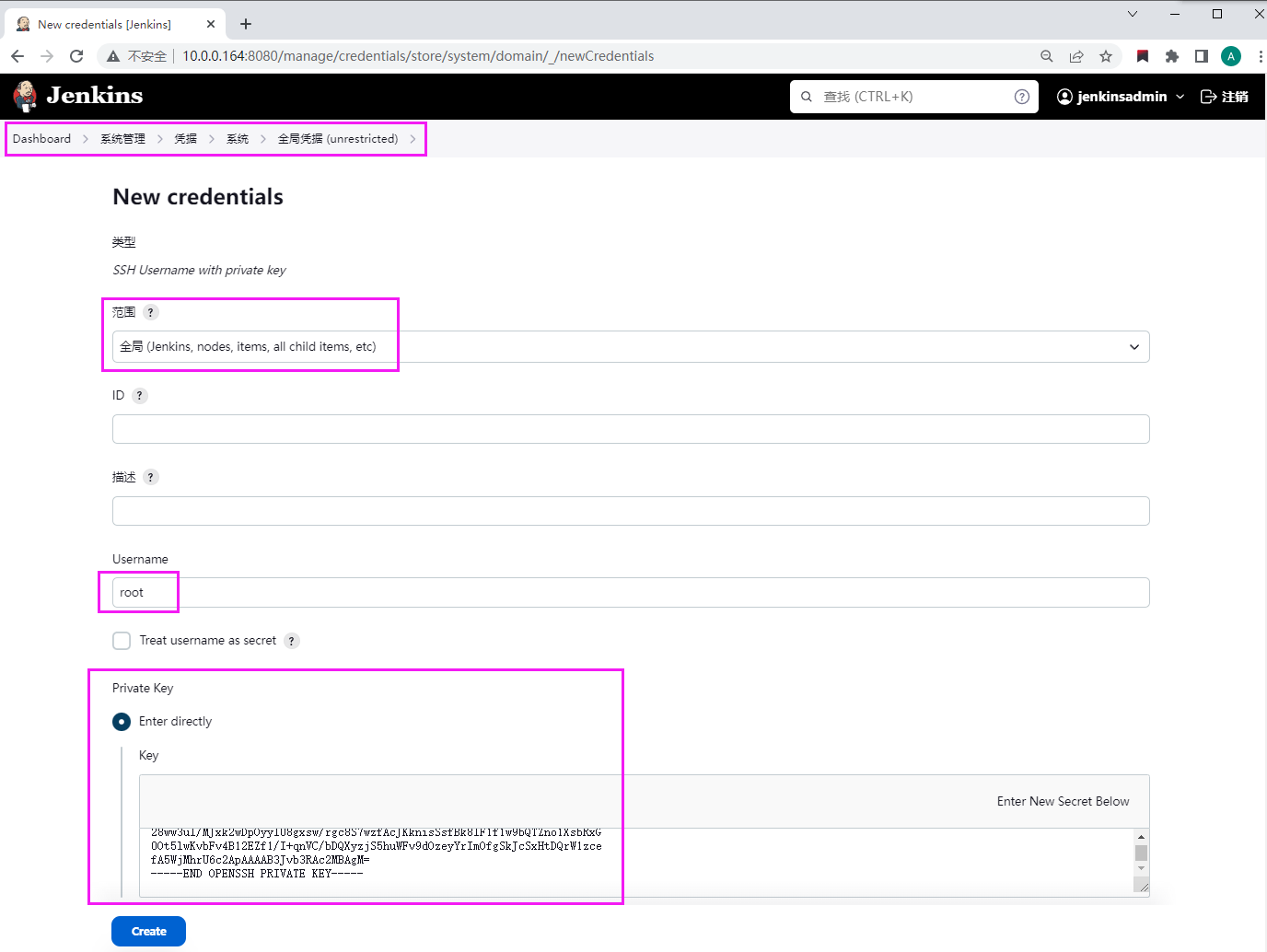Open 凭据 breadcrumb link
Image resolution: width=1267 pixels, height=952 pixels.
pos(186,139)
